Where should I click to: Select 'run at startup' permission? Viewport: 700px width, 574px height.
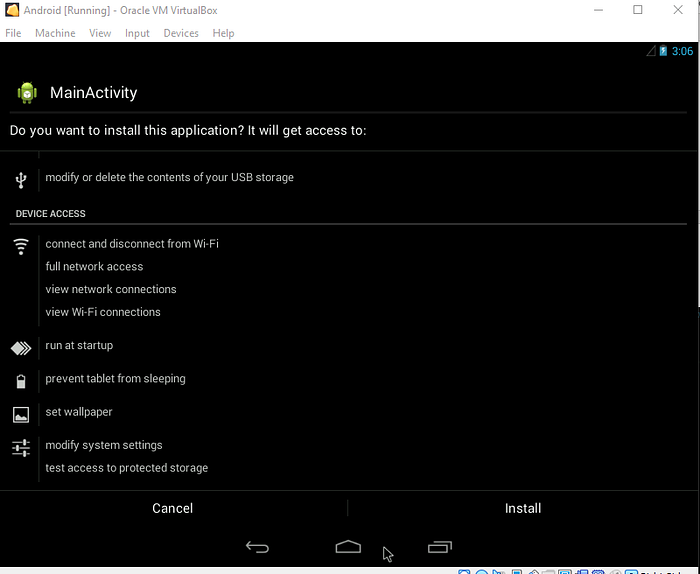coord(79,345)
